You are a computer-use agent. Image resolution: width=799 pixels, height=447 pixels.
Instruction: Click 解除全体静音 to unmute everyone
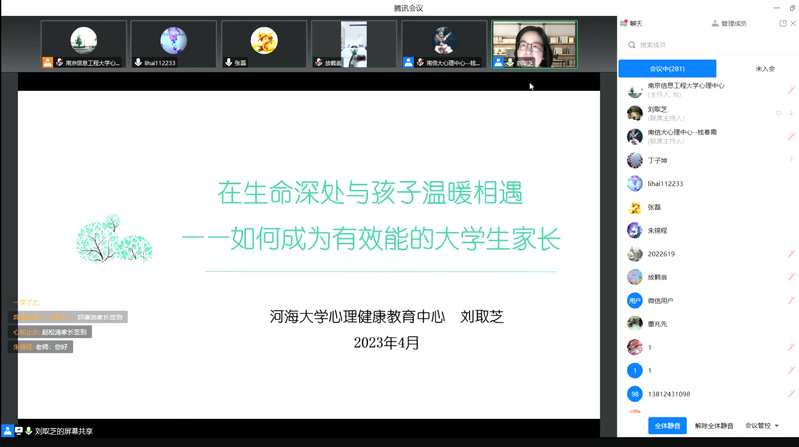(x=714, y=425)
